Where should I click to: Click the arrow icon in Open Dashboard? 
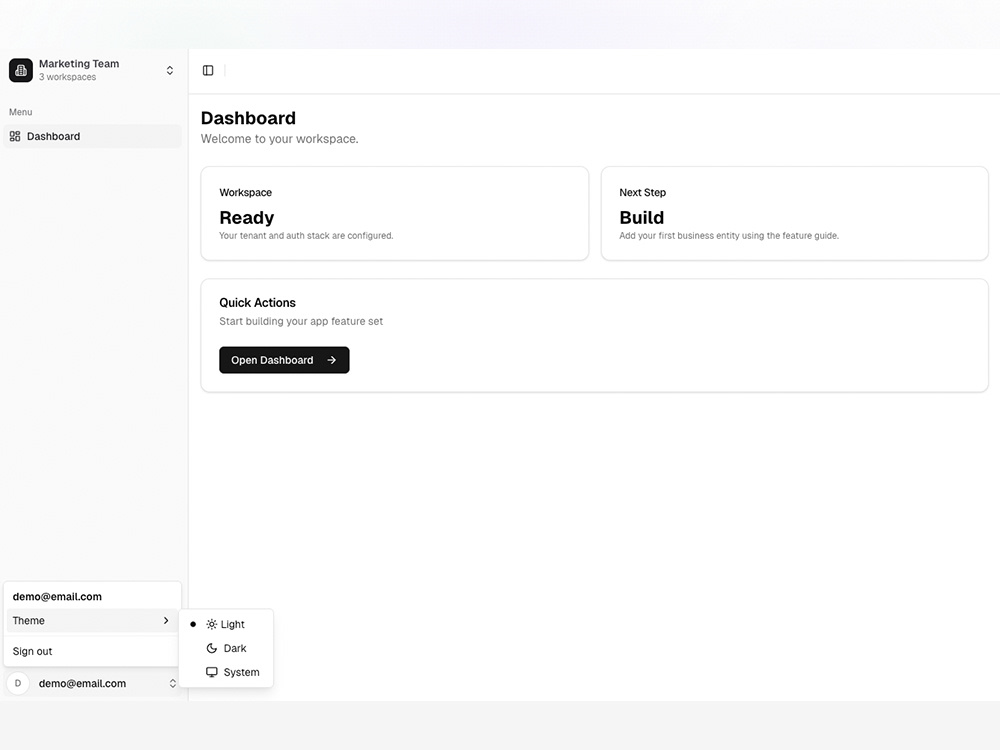332,360
